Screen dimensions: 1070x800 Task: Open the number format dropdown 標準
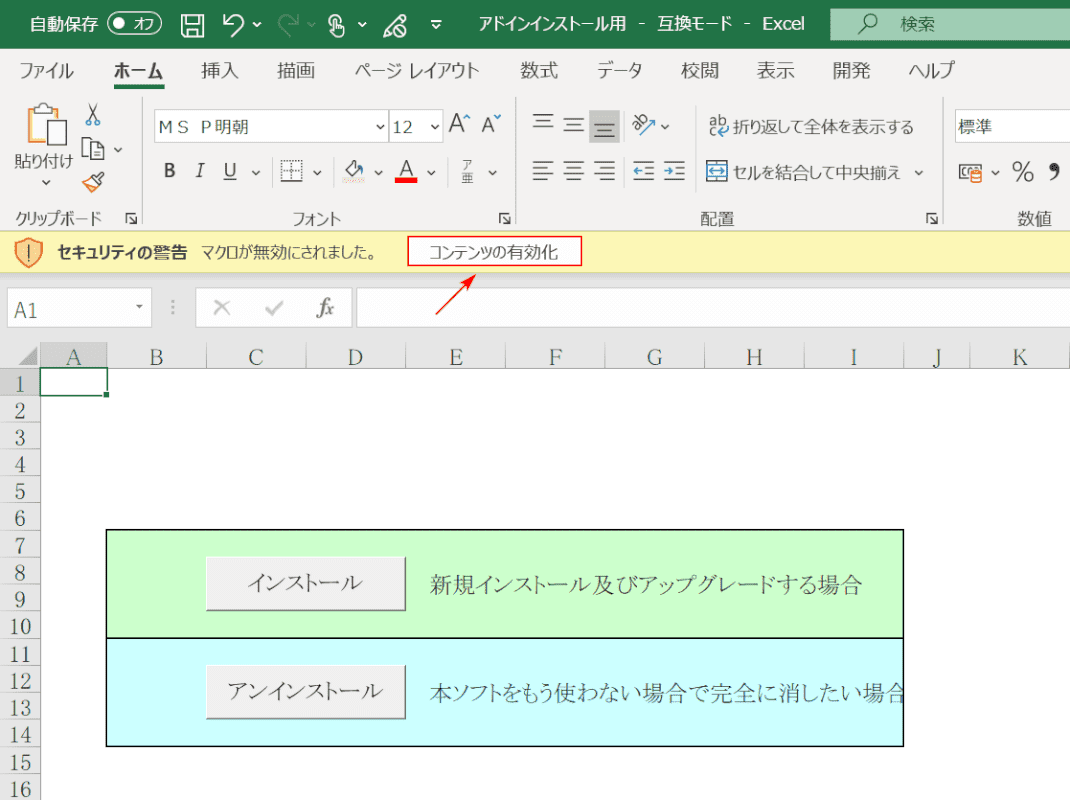pyautogui.click(x=1012, y=126)
